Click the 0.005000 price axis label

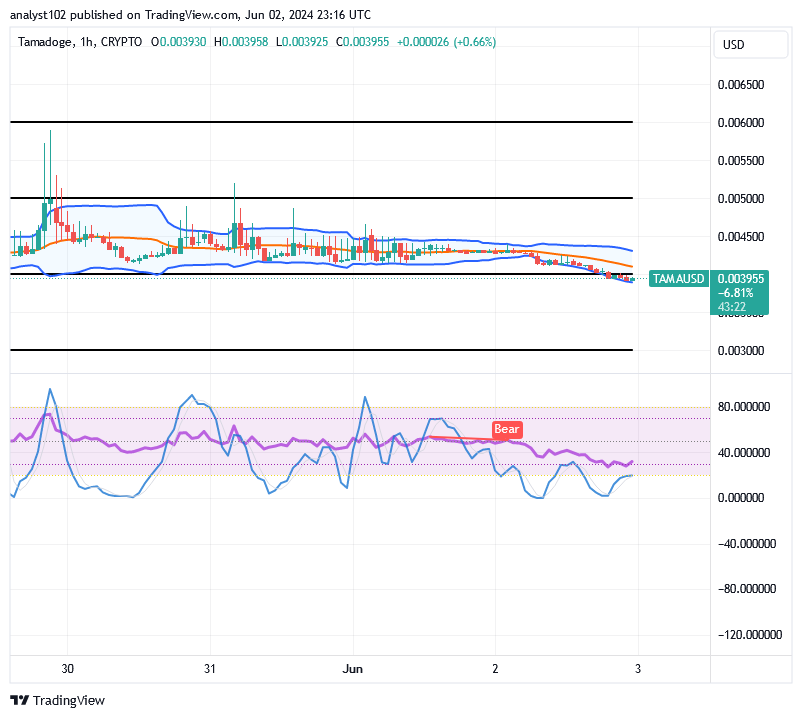coord(741,199)
